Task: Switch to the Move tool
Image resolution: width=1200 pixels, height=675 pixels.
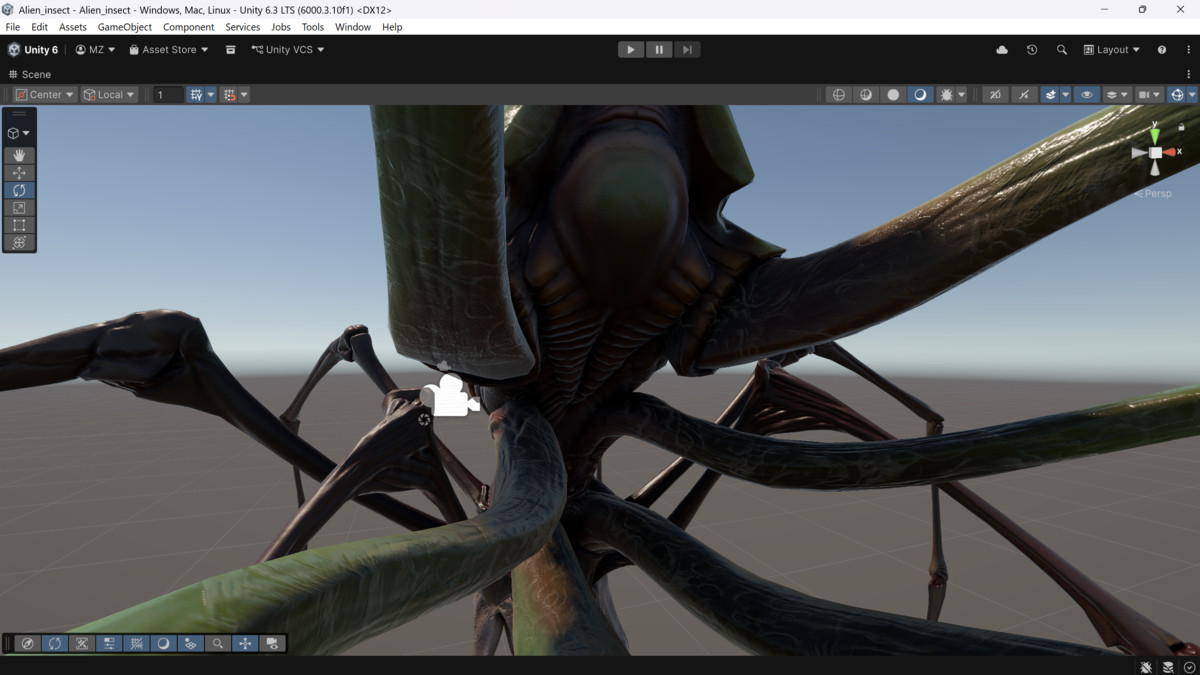Action: [19, 172]
